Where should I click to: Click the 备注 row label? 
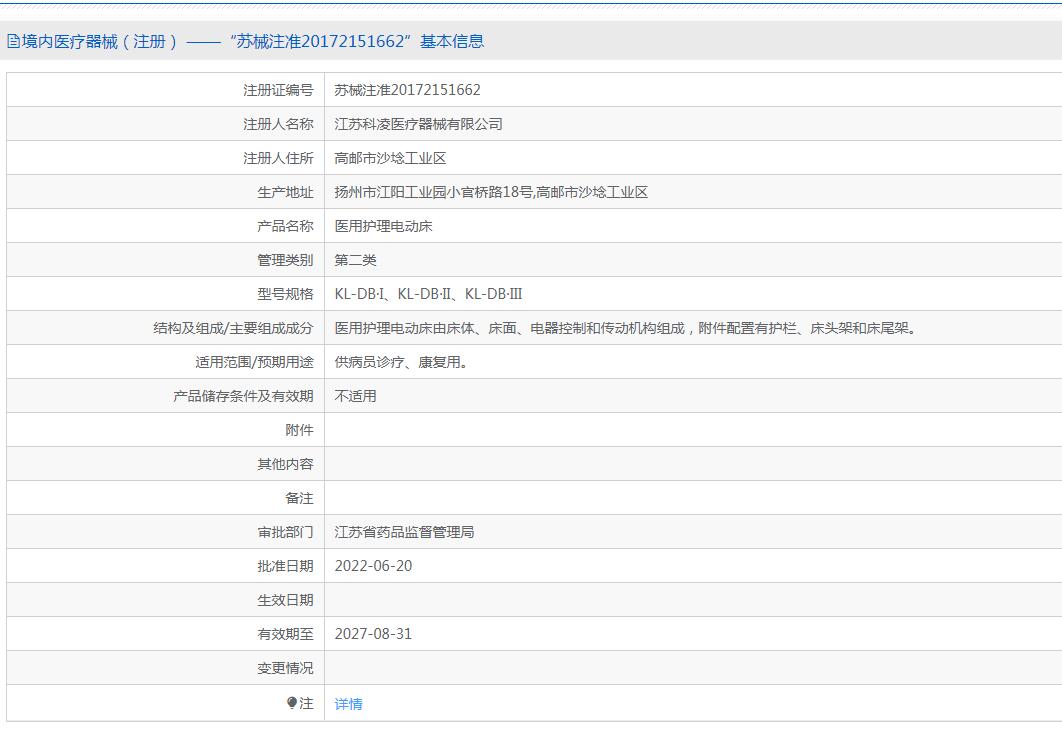(299, 498)
